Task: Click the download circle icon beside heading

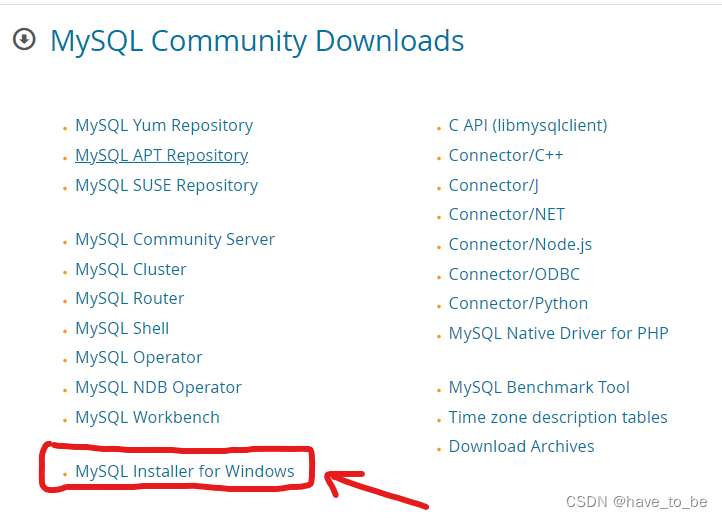Action: pos(24,39)
